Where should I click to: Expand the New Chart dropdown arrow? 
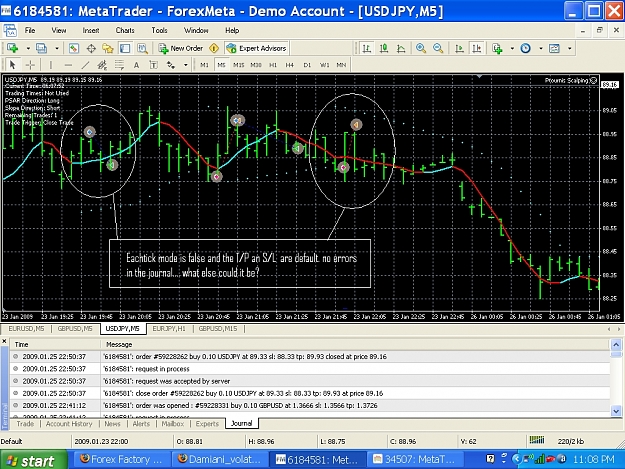pyautogui.click(x=28, y=48)
